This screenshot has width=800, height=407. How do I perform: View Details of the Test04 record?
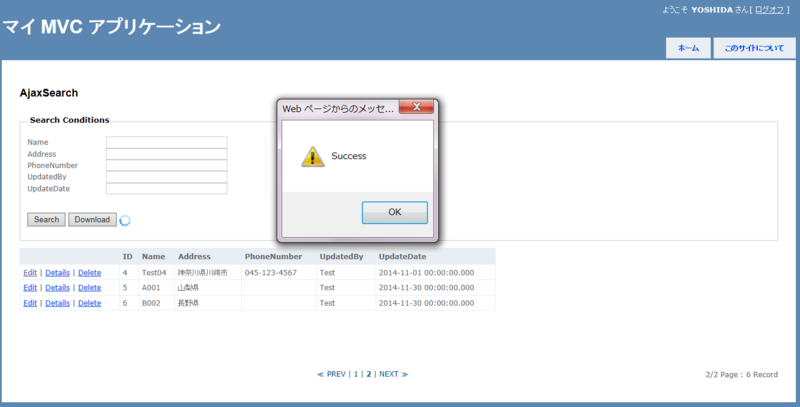click(58, 273)
